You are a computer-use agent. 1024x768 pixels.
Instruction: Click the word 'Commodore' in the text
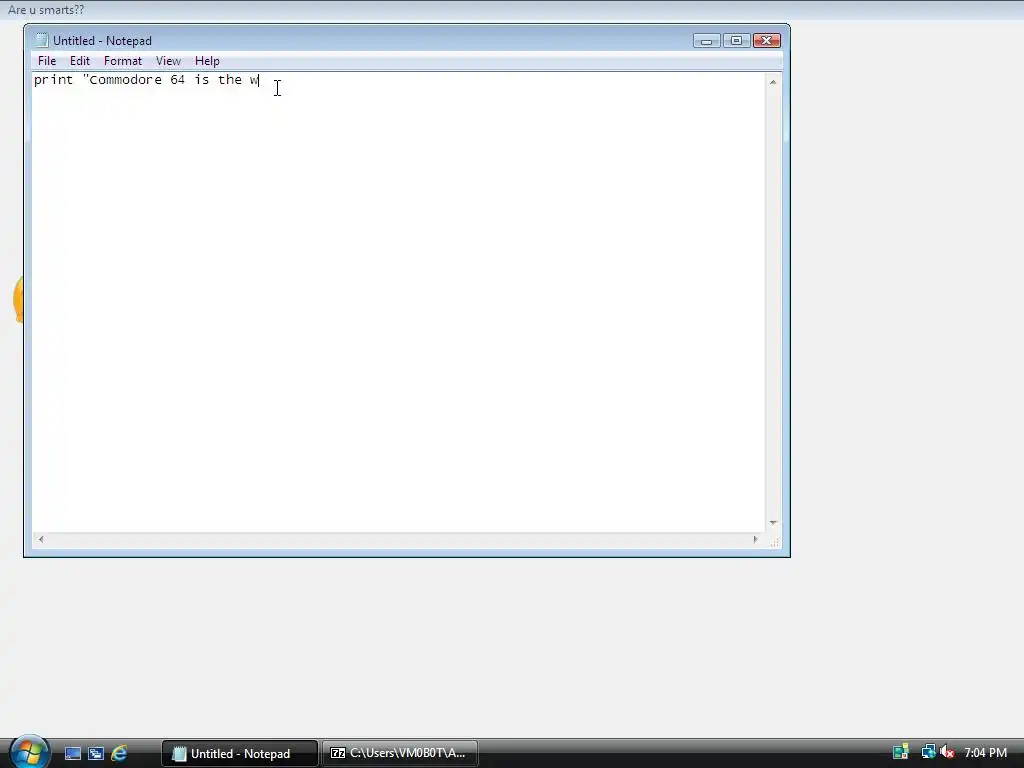coord(125,80)
